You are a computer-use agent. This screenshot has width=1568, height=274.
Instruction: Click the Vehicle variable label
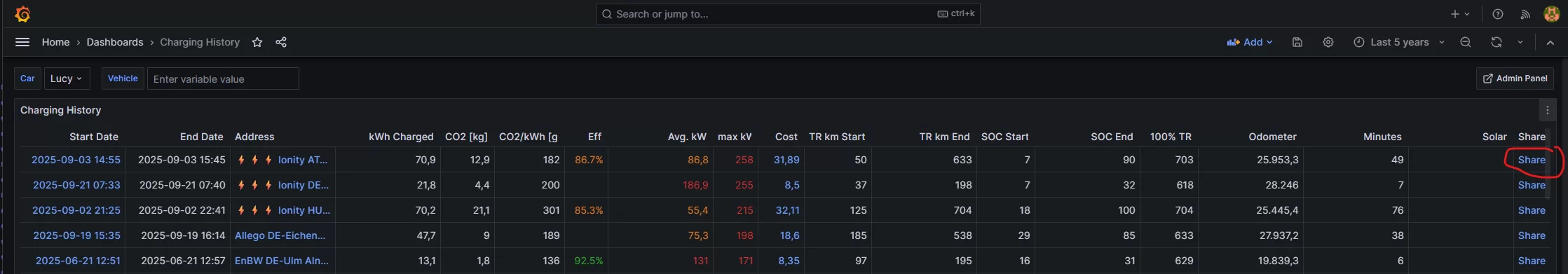(x=123, y=78)
